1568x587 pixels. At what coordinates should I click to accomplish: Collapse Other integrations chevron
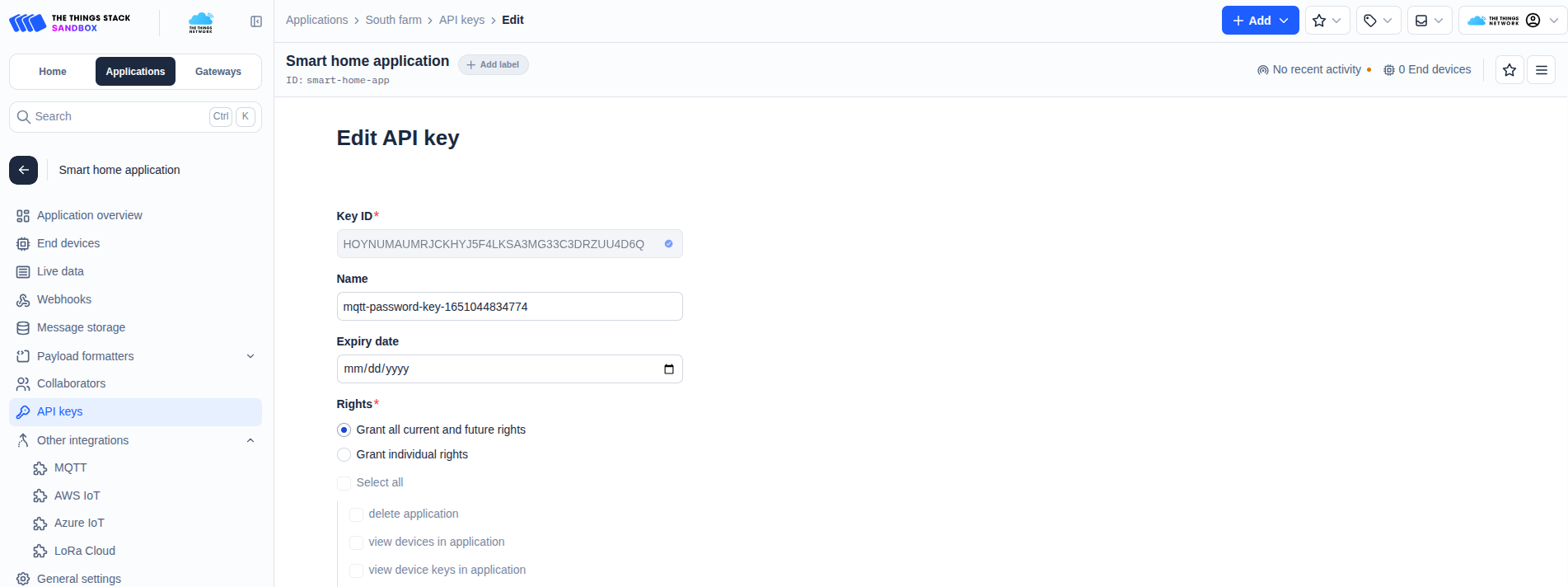[x=250, y=440]
